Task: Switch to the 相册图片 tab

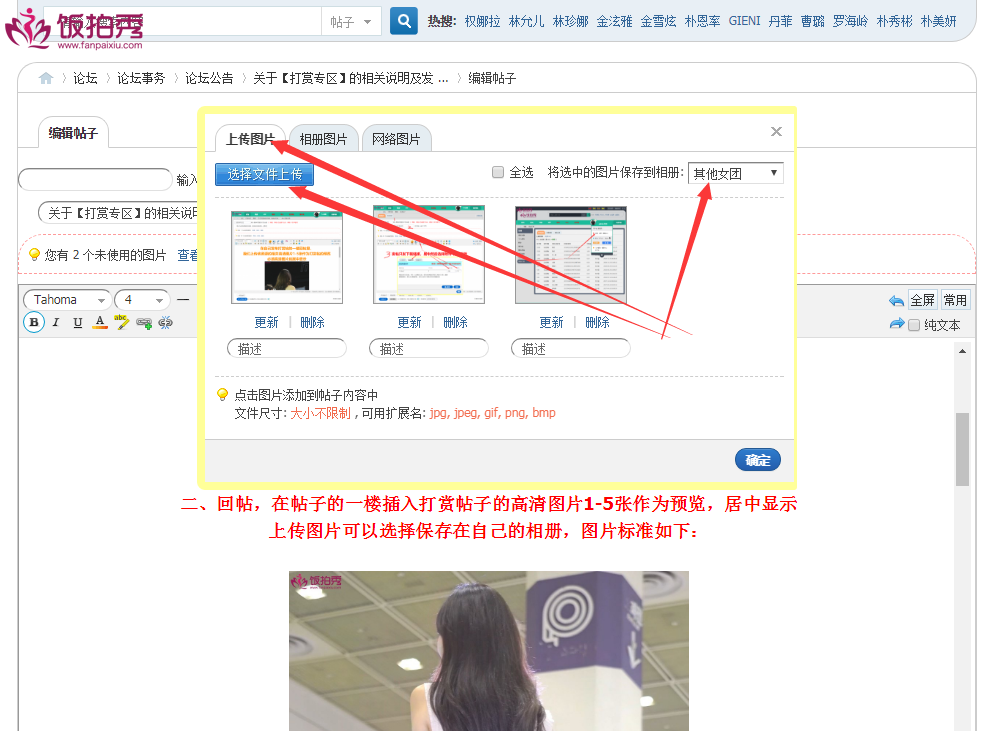Action: 323,139
